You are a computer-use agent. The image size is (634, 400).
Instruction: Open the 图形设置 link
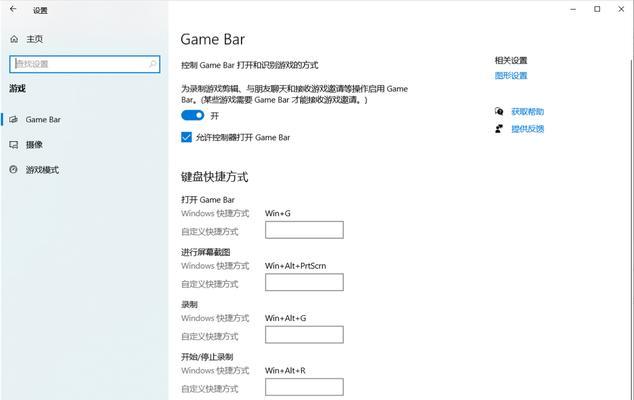pos(511,76)
